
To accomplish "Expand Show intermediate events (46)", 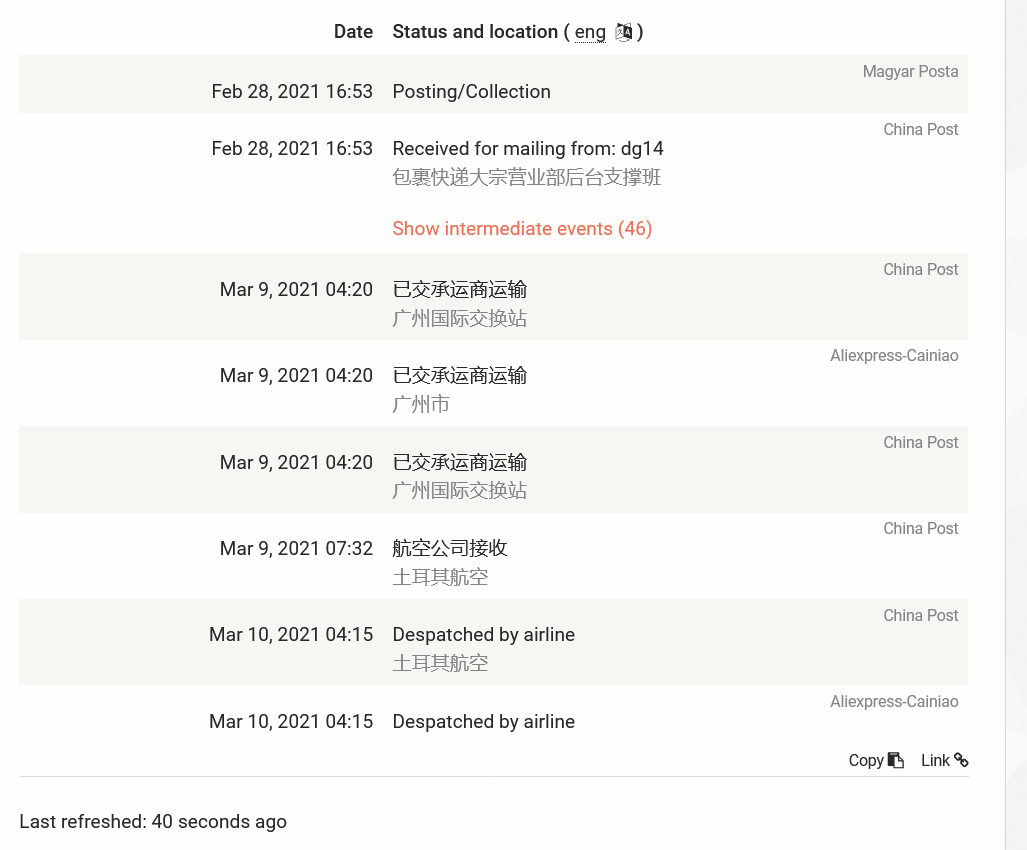I will coord(522,229).
